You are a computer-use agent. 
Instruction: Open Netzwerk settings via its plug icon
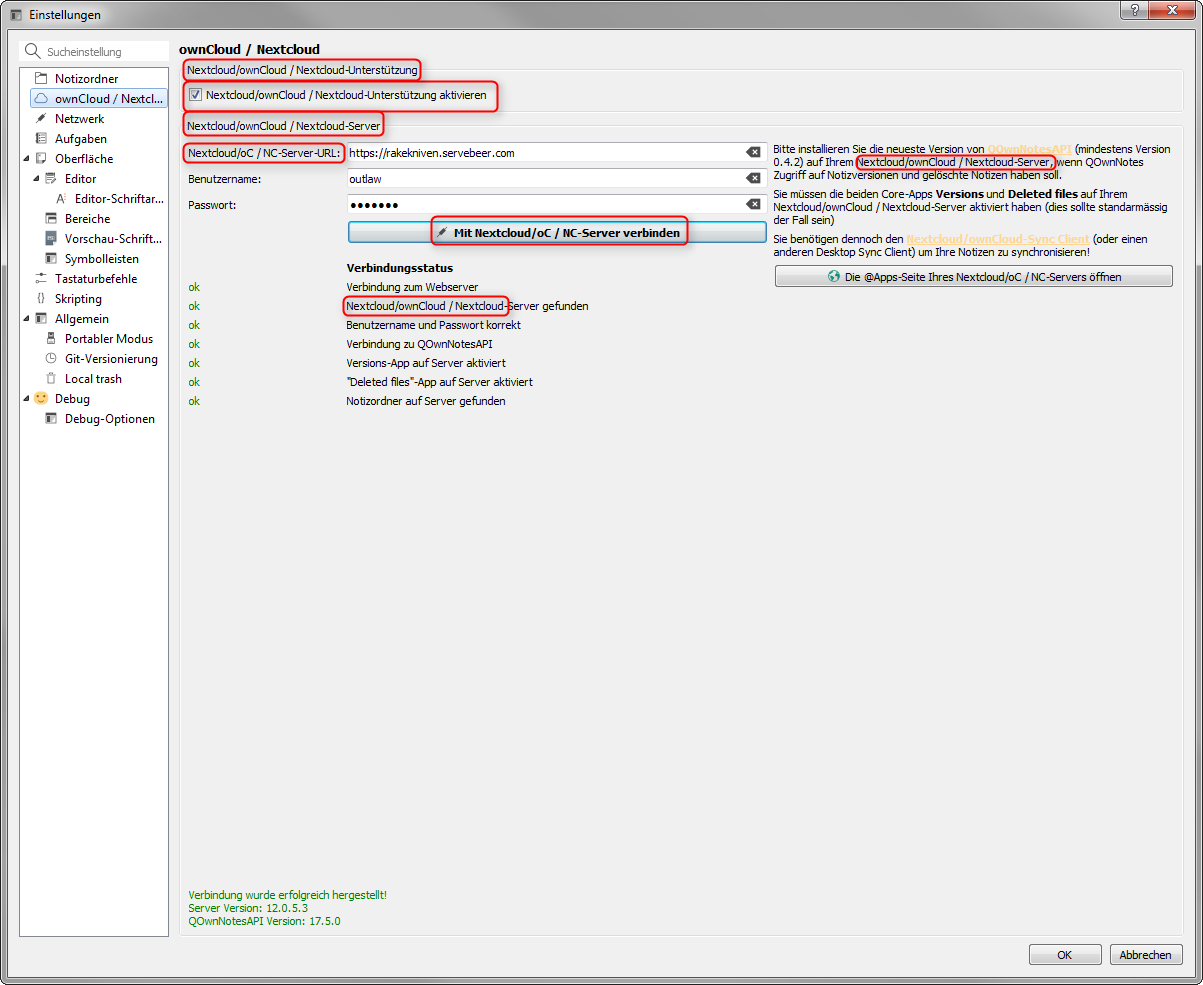(x=41, y=118)
